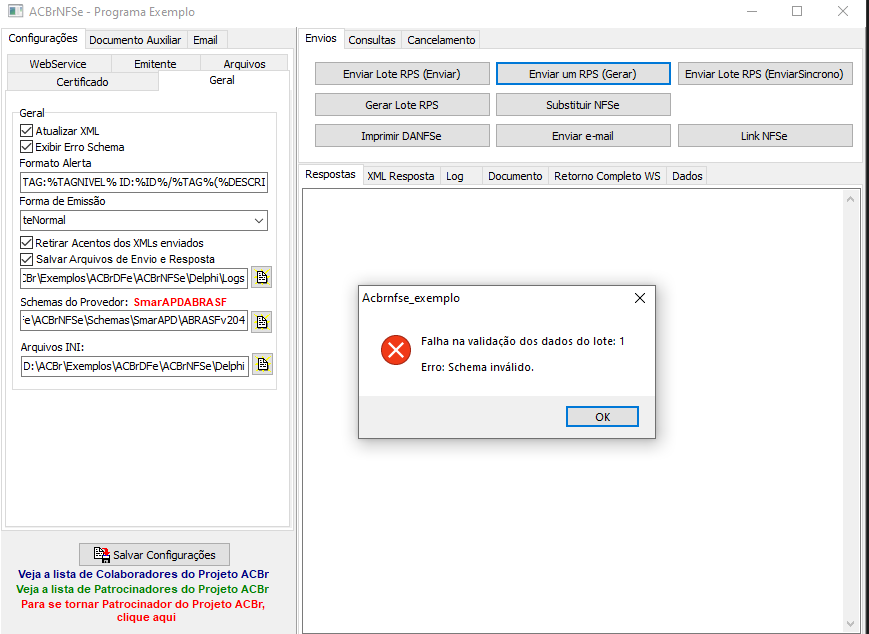Click 'Falha na validação dos dados do lote' text
Image resolution: width=869 pixels, height=634 pixels.
pyautogui.click(x=523, y=341)
